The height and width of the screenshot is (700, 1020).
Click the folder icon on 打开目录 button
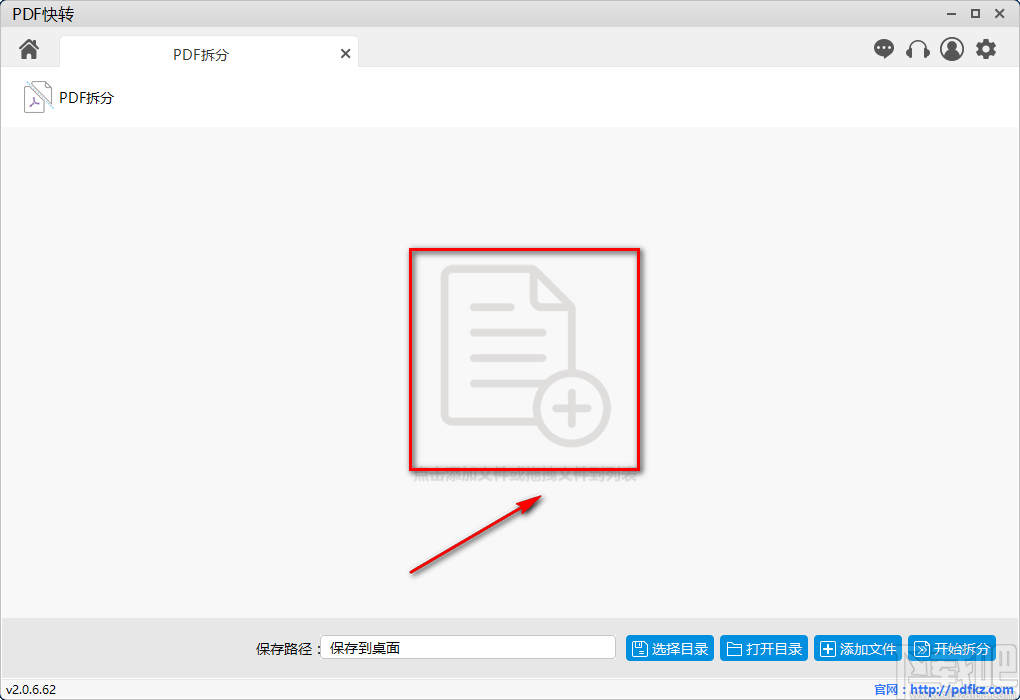pyautogui.click(x=734, y=647)
